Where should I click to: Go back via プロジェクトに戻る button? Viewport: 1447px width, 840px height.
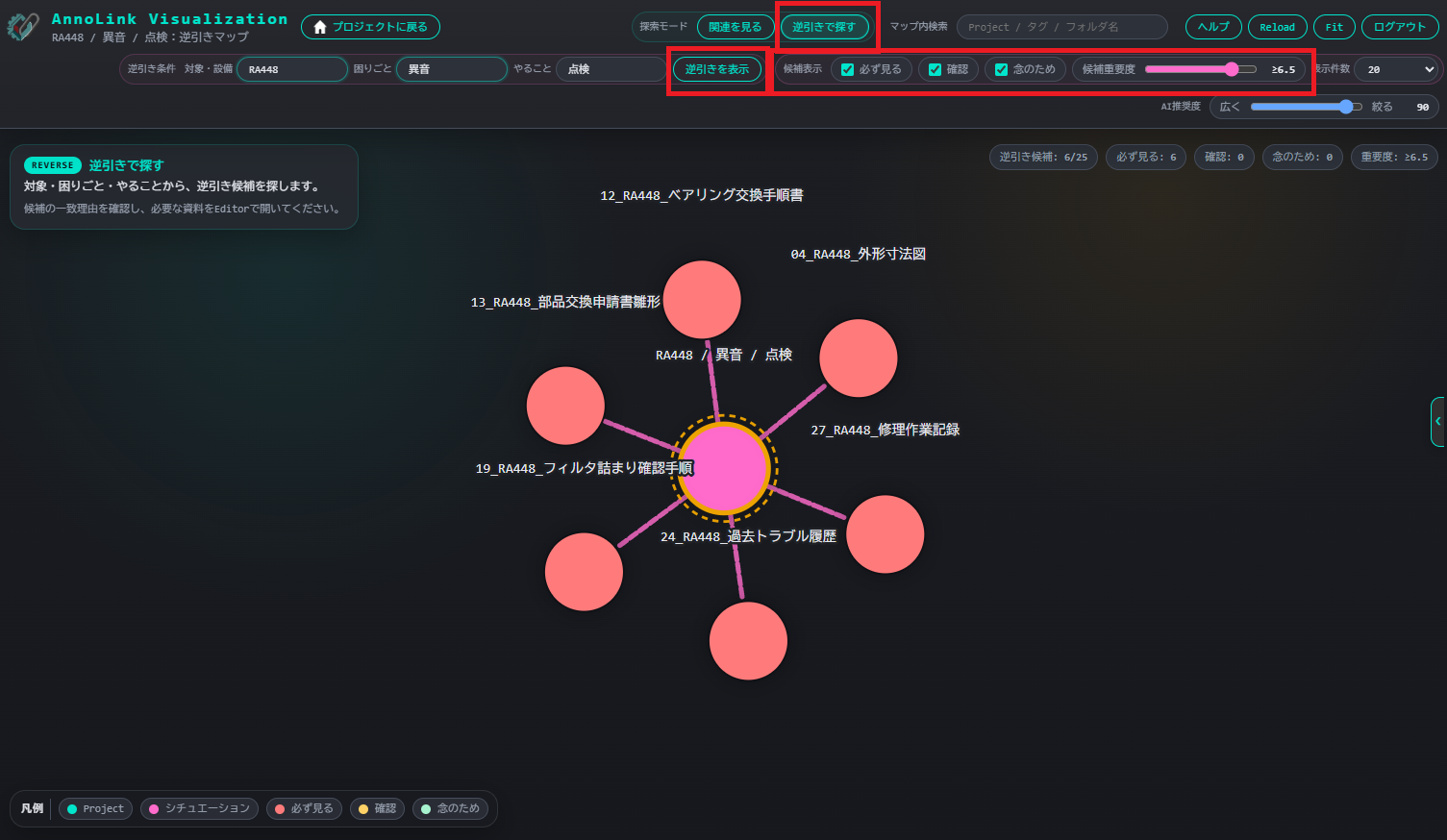(x=370, y=27)
